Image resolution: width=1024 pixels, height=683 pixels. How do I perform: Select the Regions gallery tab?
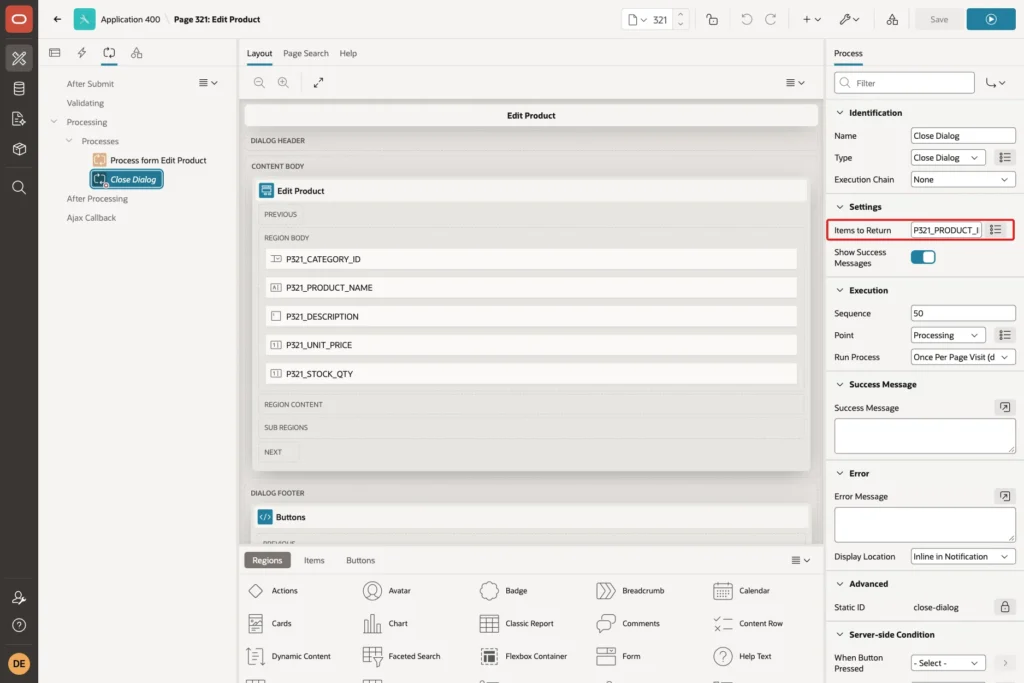click(x=267, y=560)
